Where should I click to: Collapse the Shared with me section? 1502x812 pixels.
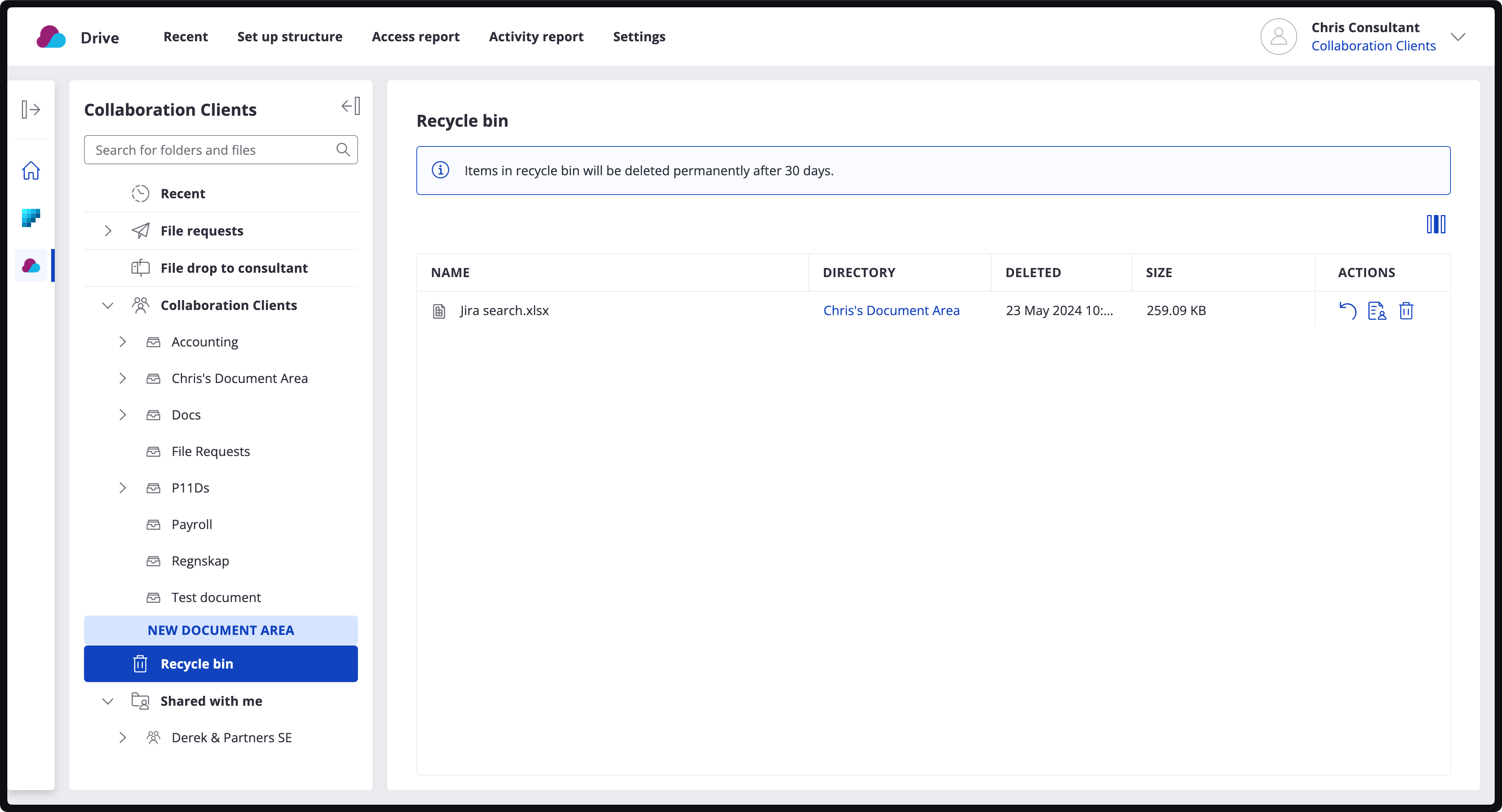click(108, 701)
